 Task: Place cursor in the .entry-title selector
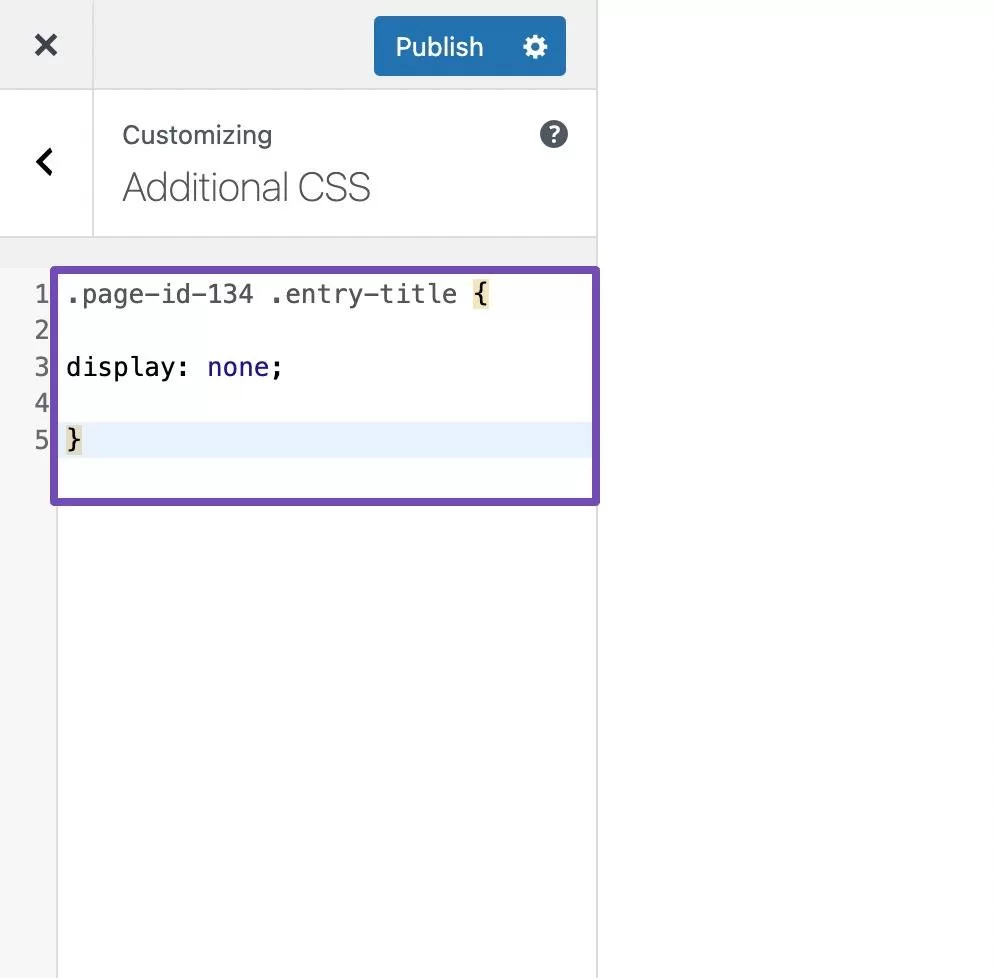(x=364, y=295)
